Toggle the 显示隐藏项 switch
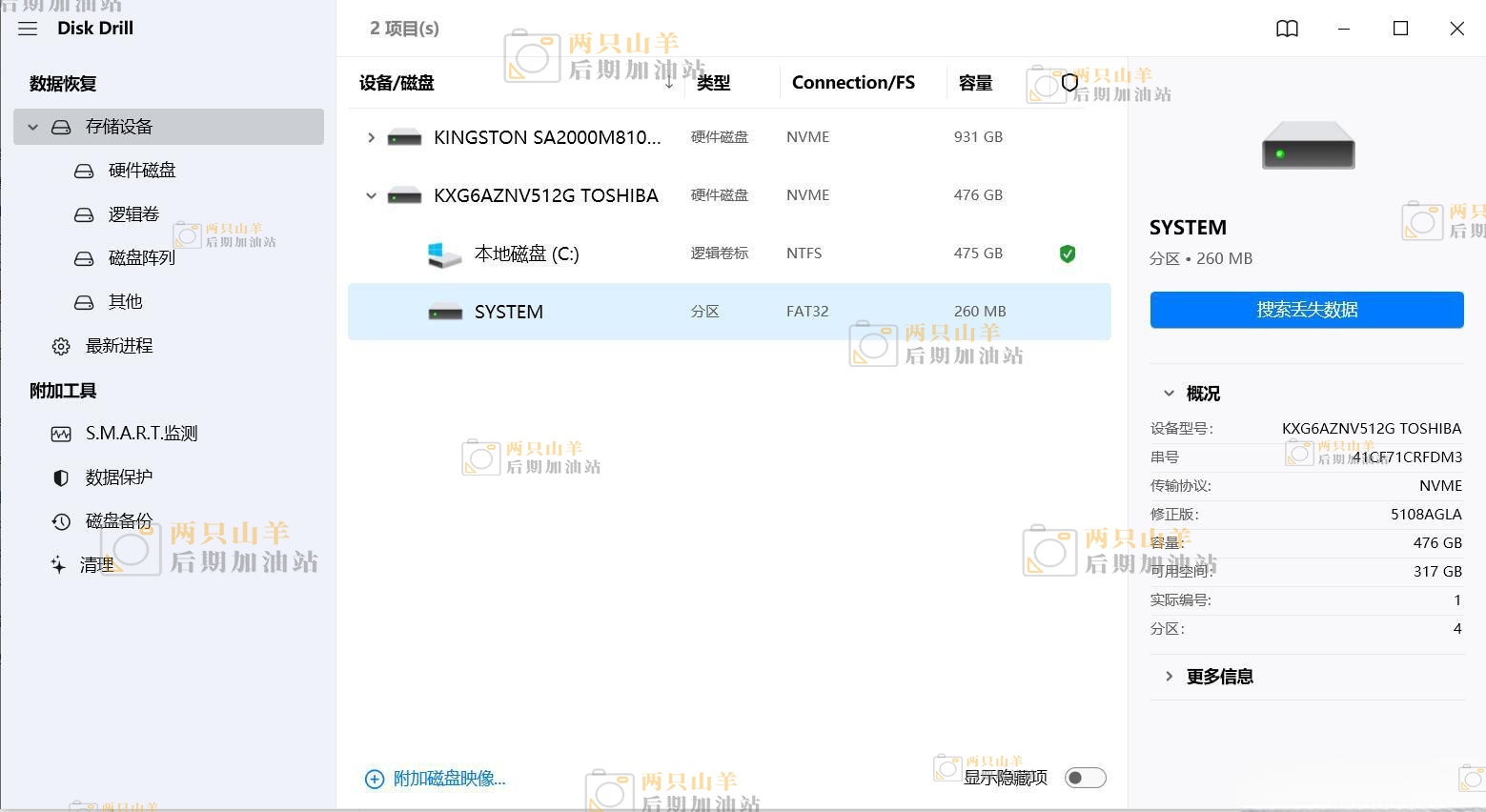The image size is (1486, 812). (x=1085, y=778)
